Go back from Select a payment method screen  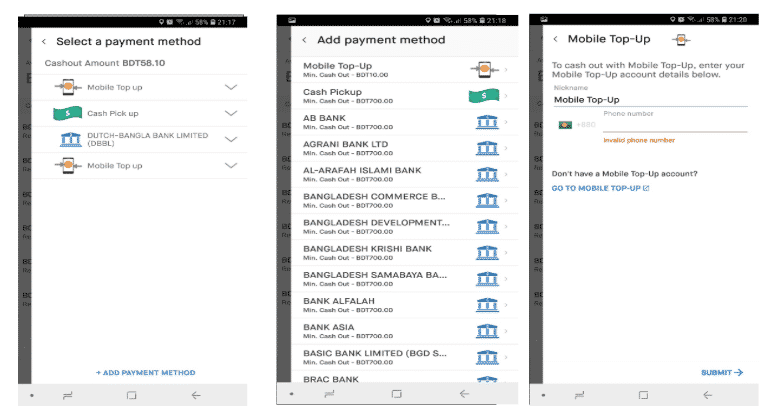click(x=44, y=42)
